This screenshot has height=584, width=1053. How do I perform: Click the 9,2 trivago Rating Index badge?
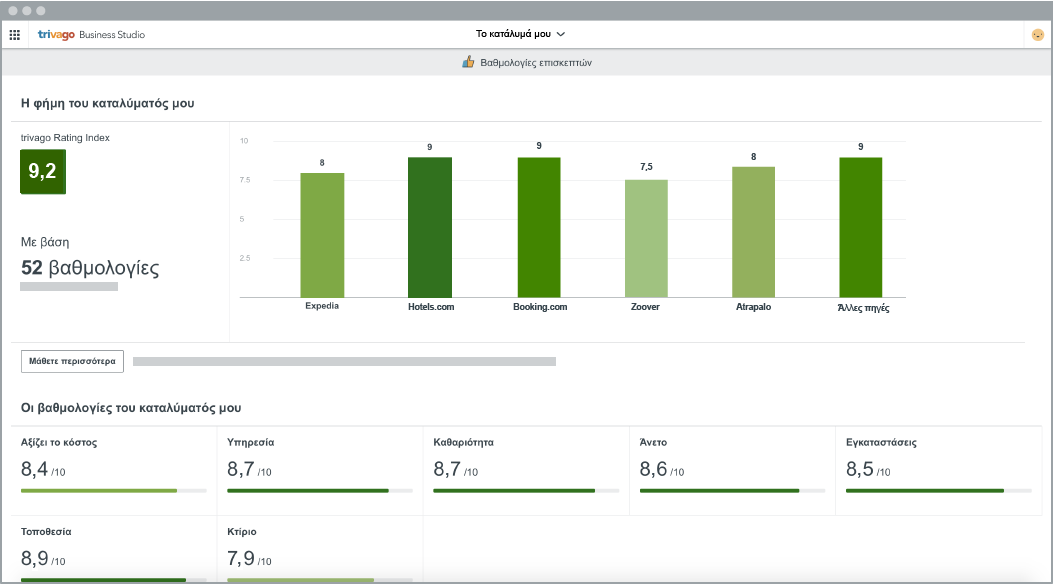pyautogui.click(x=43, y=172)
